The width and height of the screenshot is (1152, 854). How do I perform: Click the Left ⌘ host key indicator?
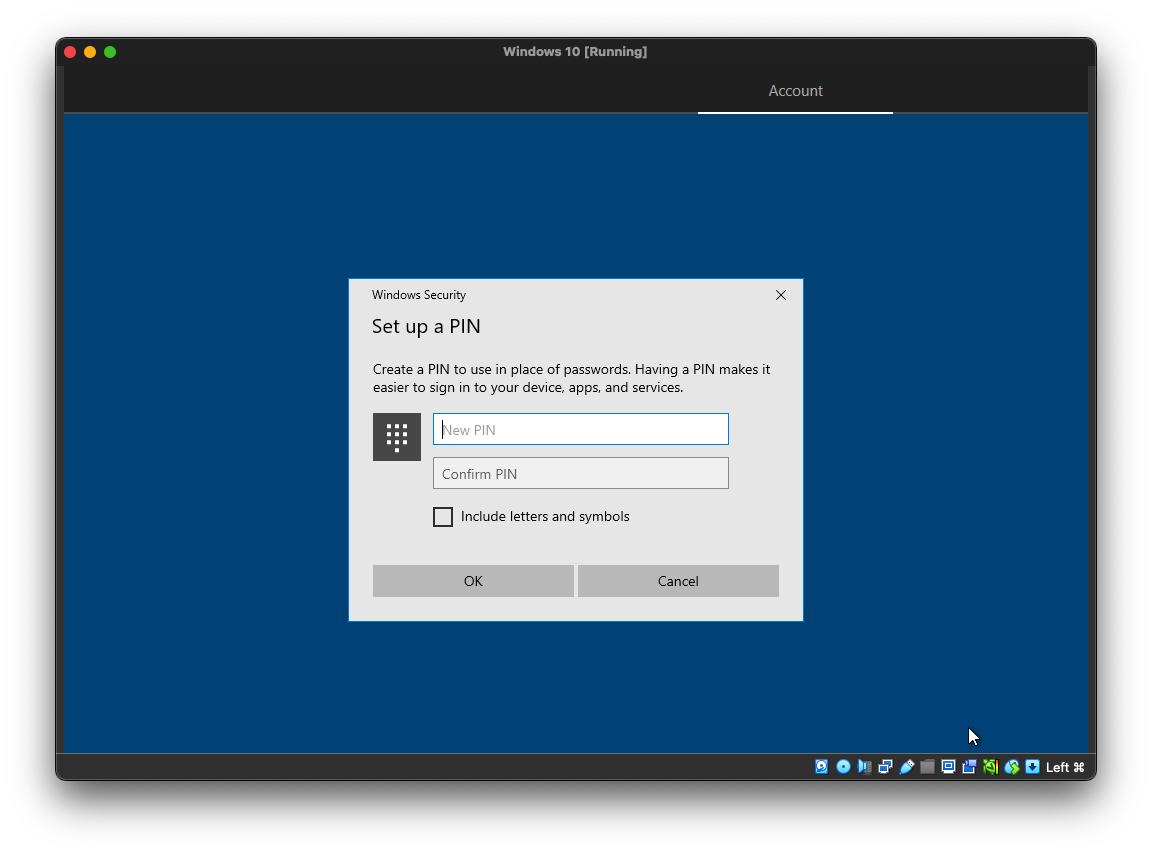pos(1065,767)
